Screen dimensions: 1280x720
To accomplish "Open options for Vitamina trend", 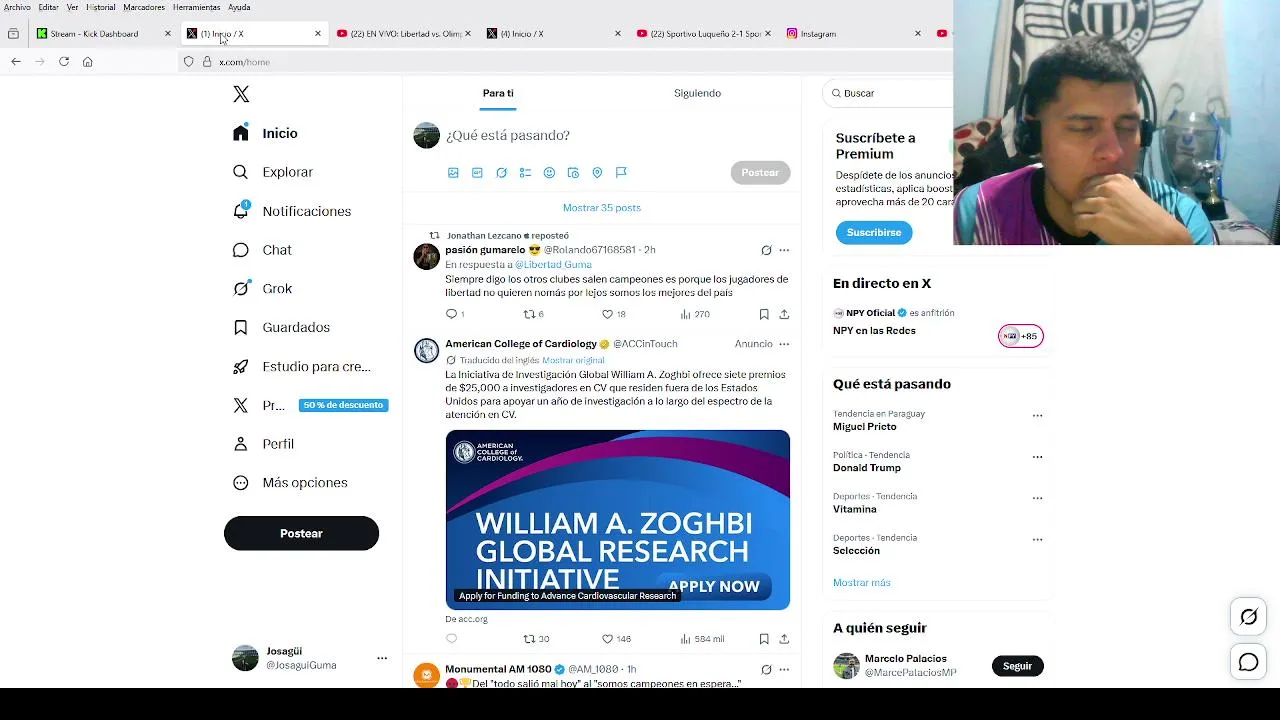I will point(1037,498).
